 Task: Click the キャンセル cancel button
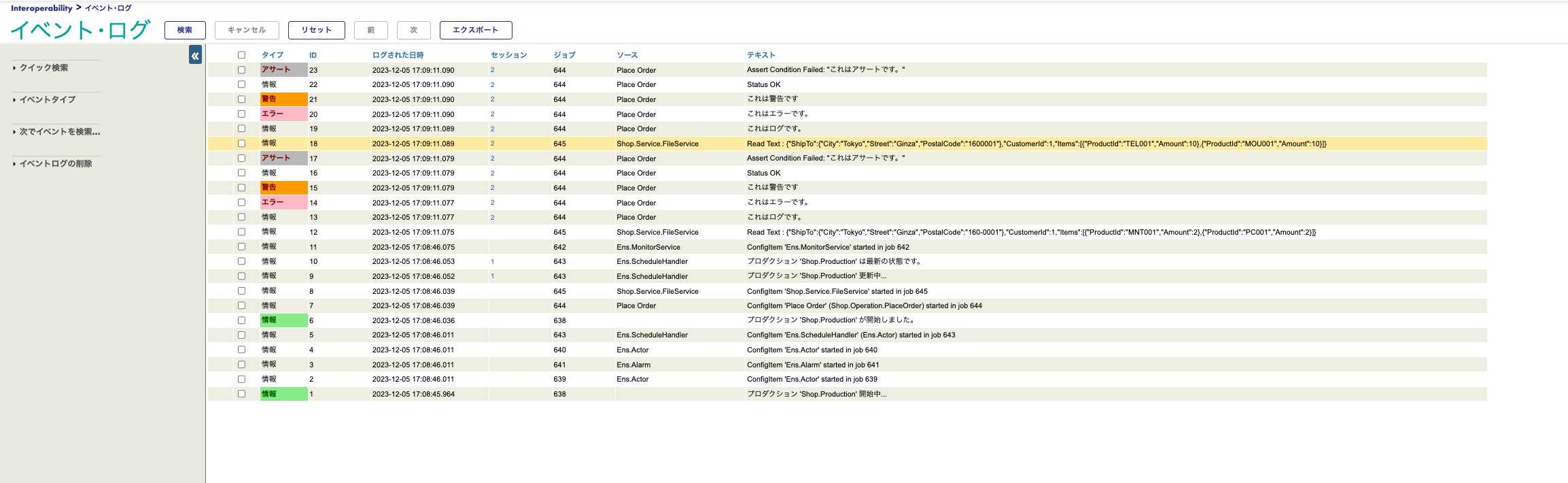click(x=247, y=30)
